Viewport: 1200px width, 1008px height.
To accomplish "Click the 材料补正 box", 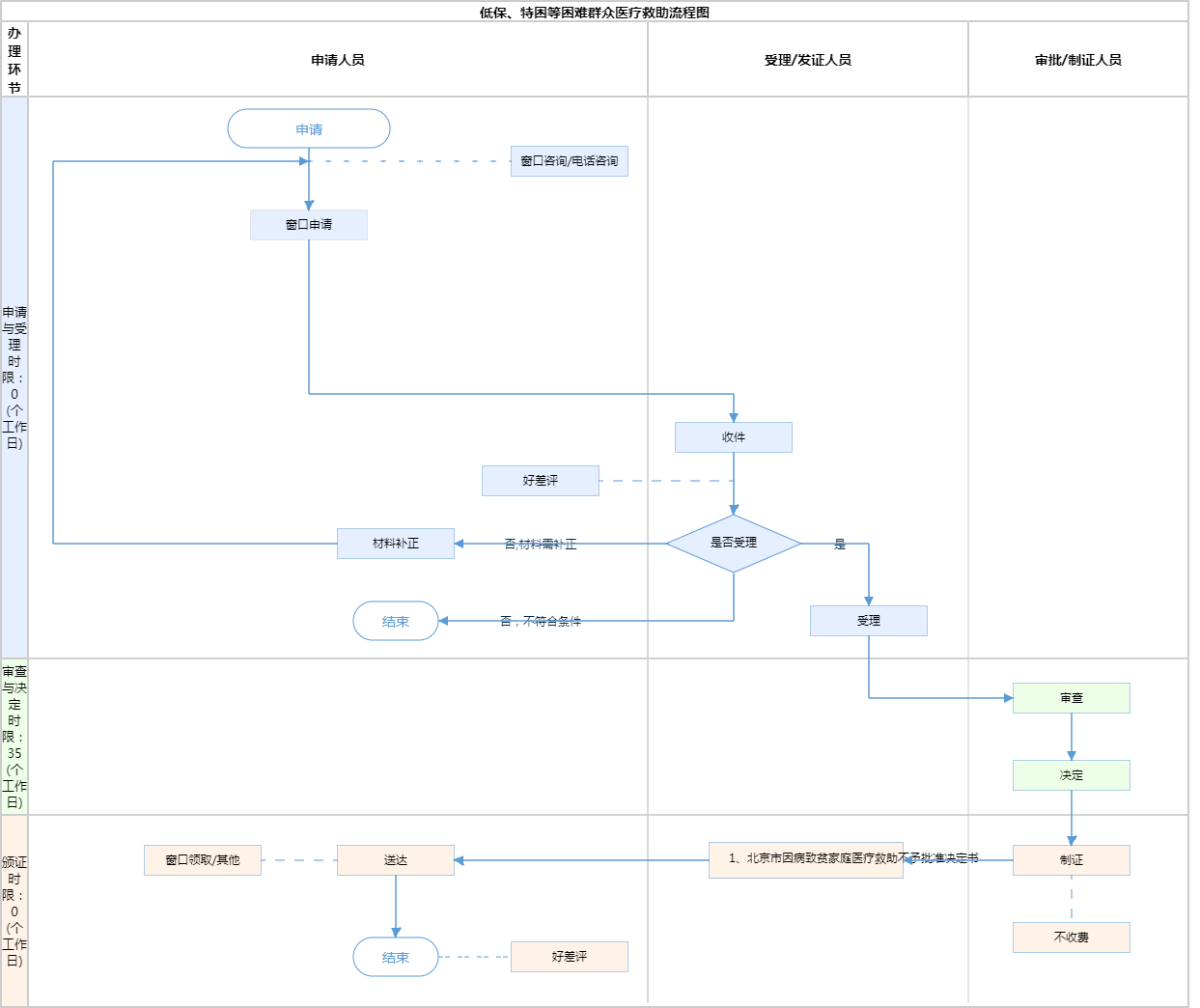I will 396,544.
